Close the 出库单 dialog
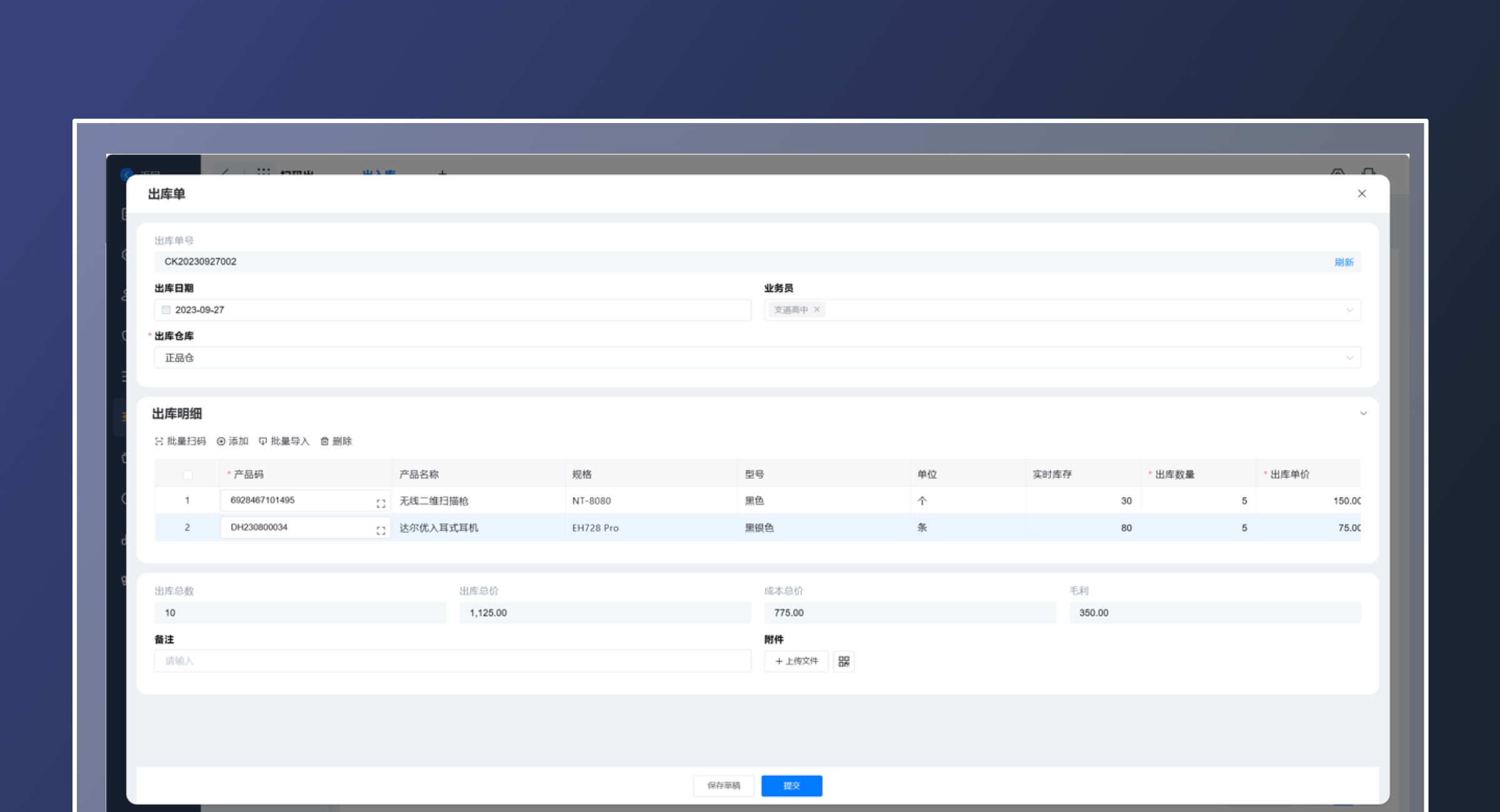 1361,194
